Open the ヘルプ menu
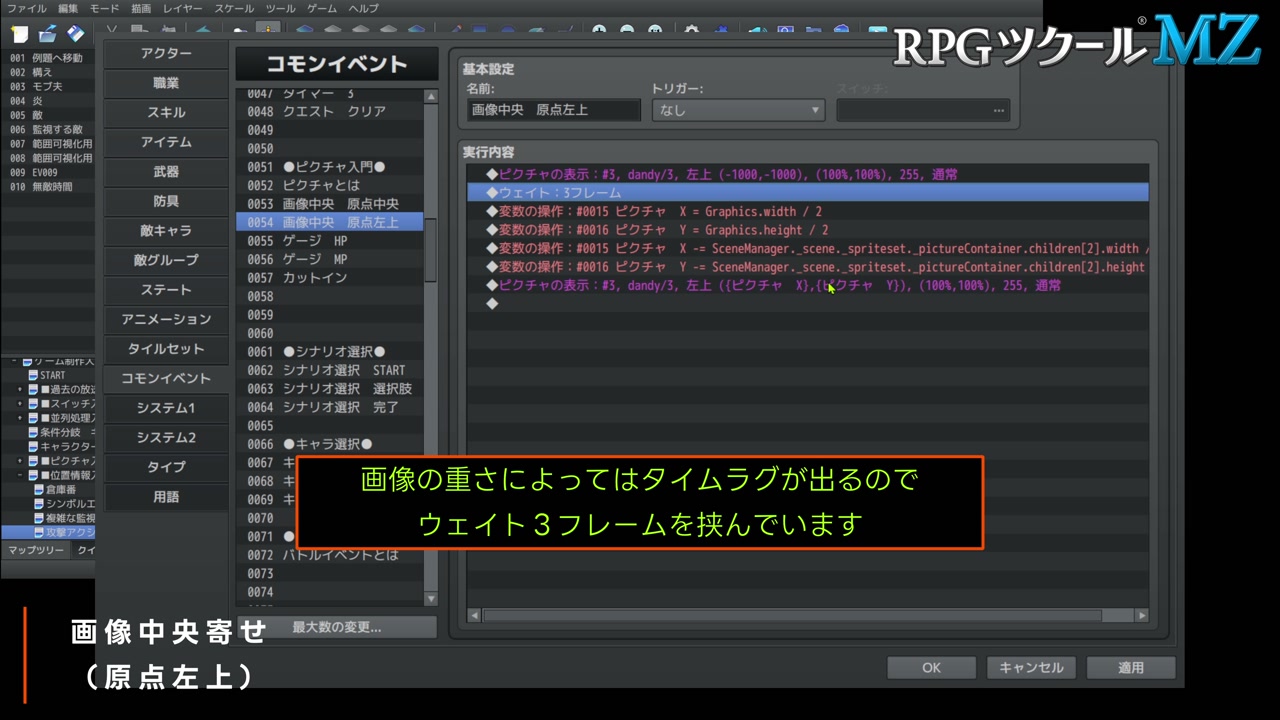Image resolution: width=1280 pixels, height=720 pixels. click(x=363, y=8)
